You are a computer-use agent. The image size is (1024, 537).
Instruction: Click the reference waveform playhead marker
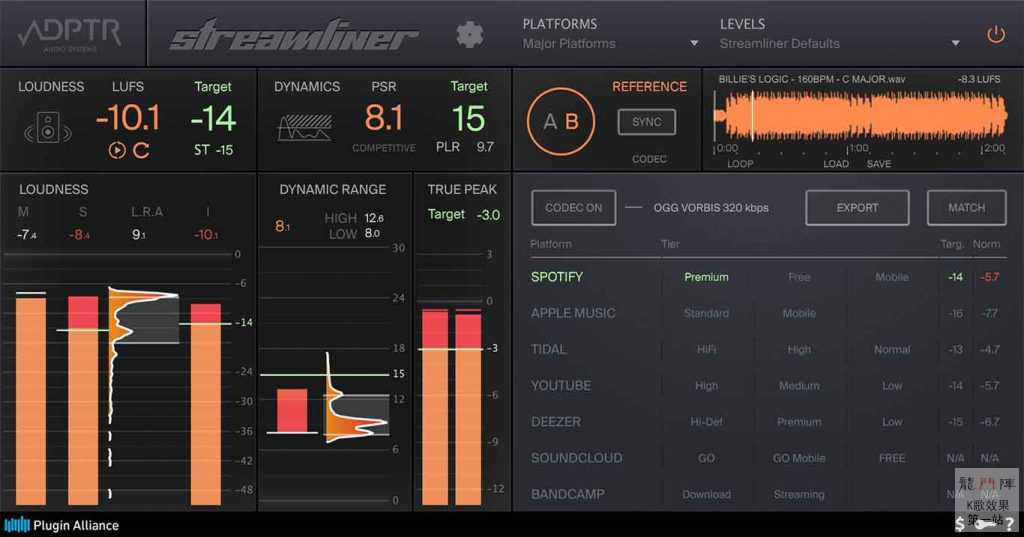752,116
